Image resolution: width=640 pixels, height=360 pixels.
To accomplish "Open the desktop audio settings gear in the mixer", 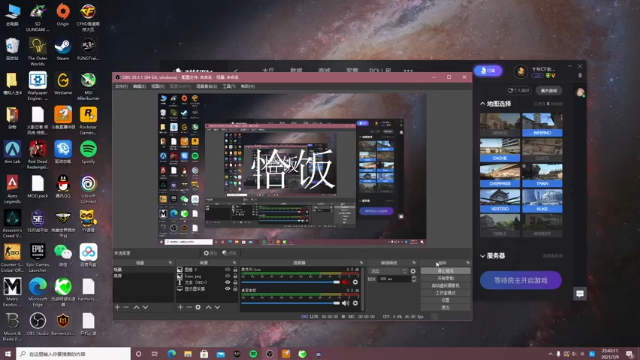I will (x=355, y=303).
